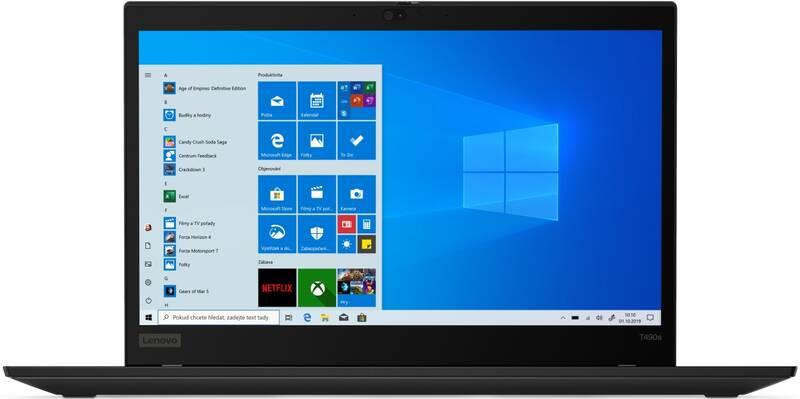Open the green Xbox tile
The width and height of the screenshot is (800, 399).
317,288
